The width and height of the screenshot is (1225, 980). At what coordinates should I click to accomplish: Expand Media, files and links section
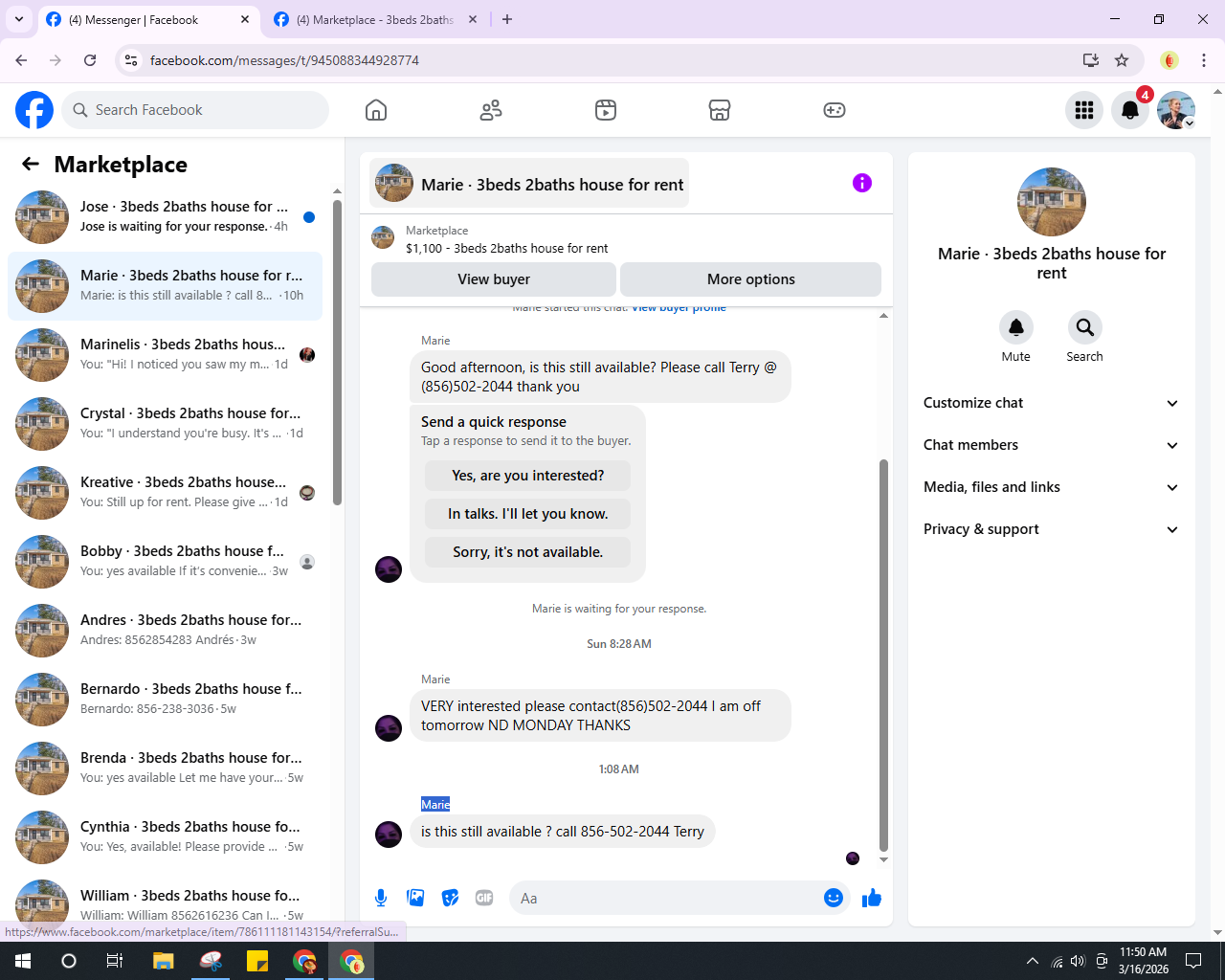pos(1051,487)
